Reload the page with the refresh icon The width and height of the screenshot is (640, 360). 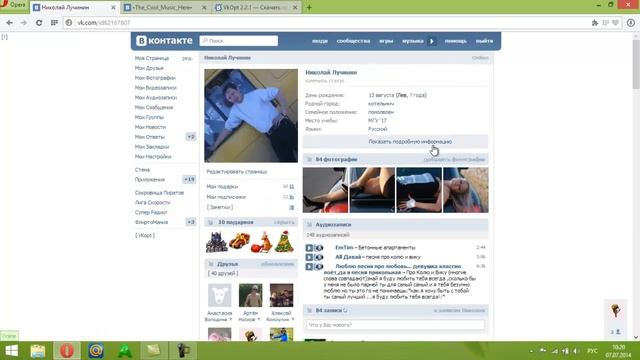coord(39,23)
